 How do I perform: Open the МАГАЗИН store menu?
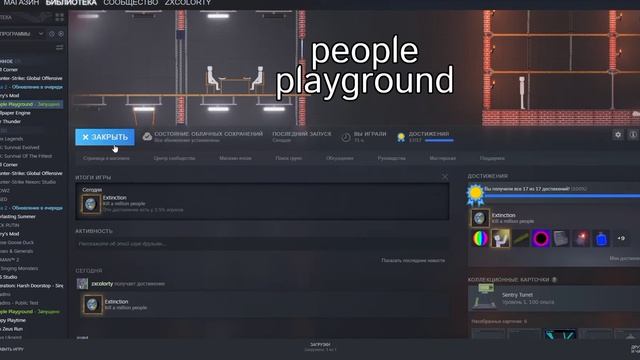pyautogui.click(x=20, y=3)
